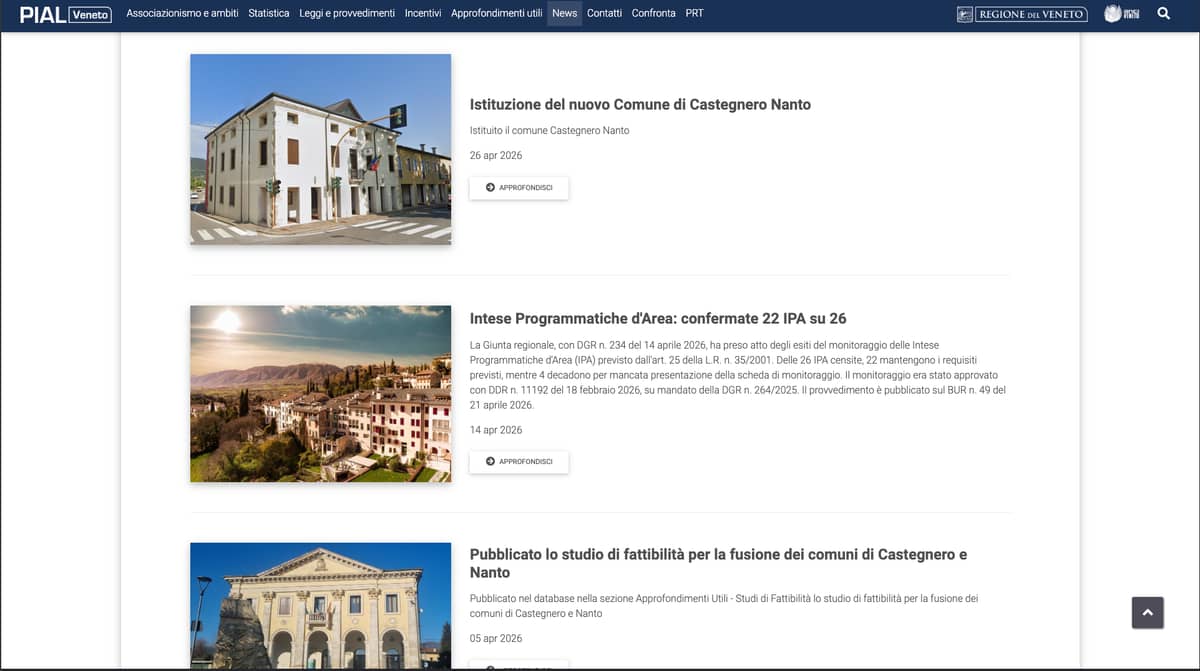Open headline Istituzione del nuovo Comune di Castegnero Nanto
1200x671 pixels.
click(640, 104)
